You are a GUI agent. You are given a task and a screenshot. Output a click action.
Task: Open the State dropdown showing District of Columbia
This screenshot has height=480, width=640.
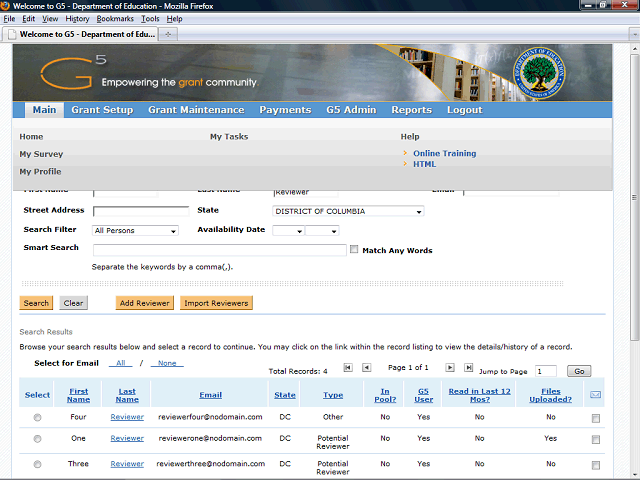point(348,211)
